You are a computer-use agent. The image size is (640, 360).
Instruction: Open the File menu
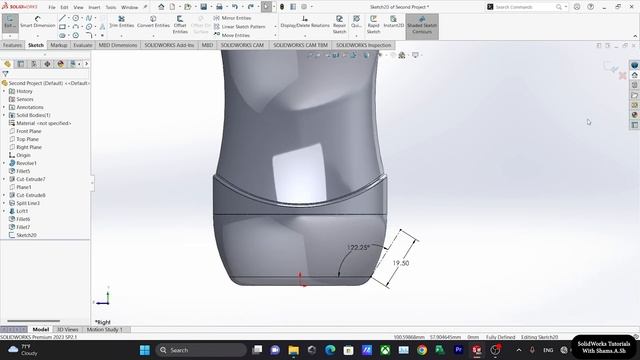click(52, 7)
